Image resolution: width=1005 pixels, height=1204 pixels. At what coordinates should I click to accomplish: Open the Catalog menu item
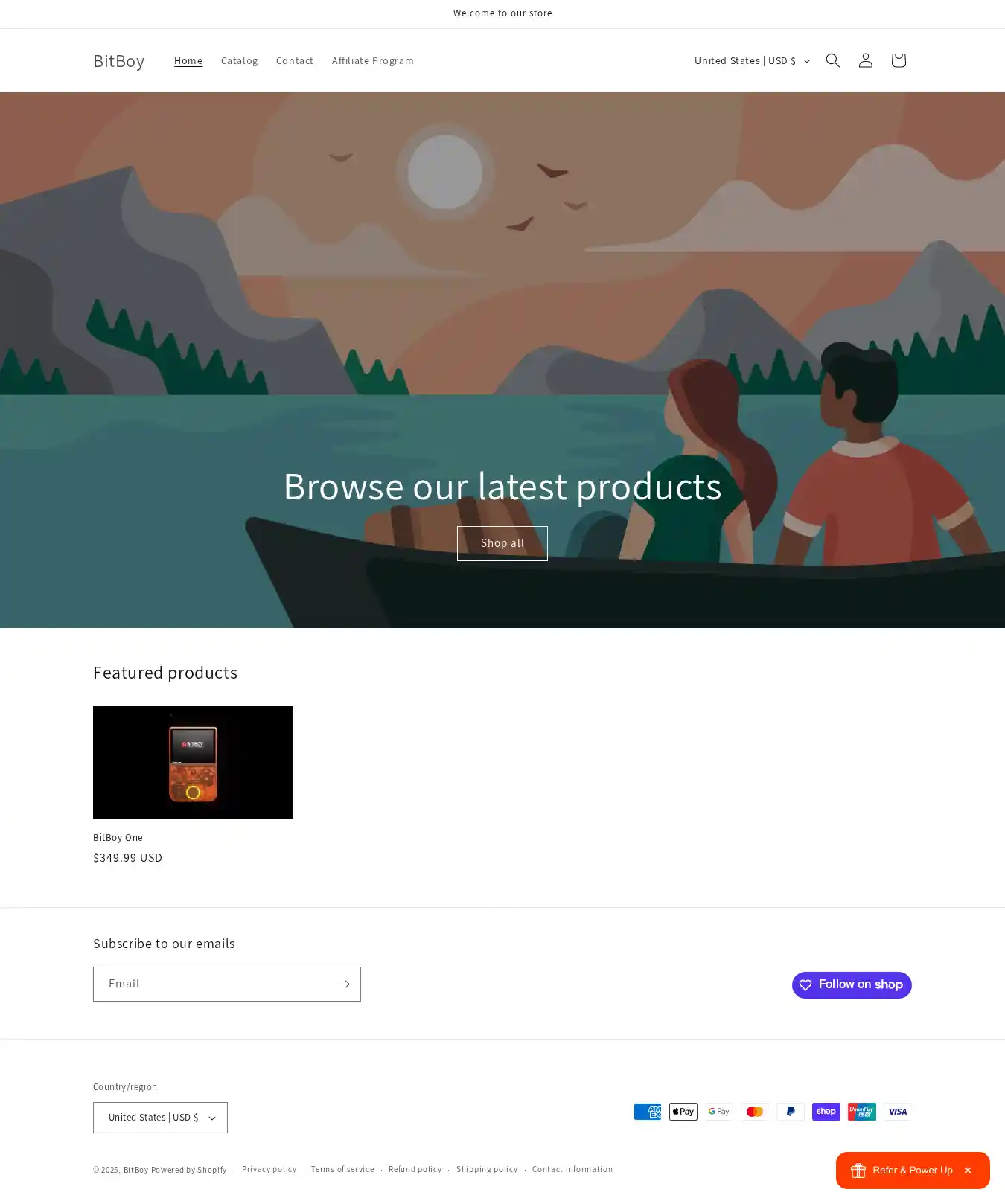point(239,60)
